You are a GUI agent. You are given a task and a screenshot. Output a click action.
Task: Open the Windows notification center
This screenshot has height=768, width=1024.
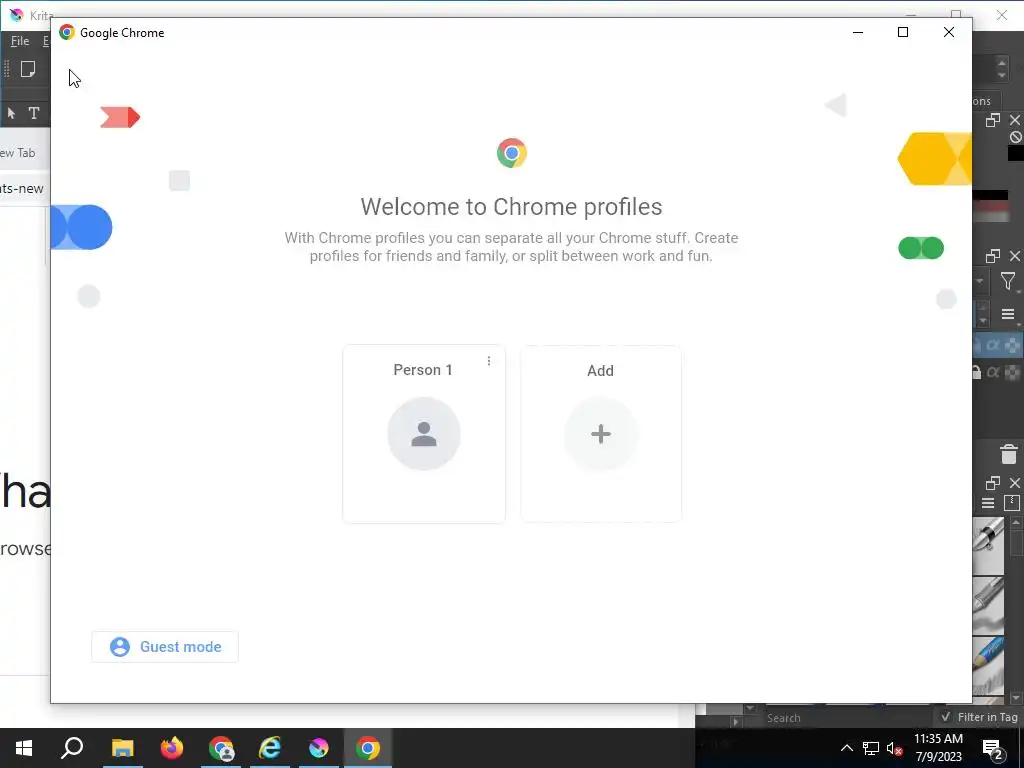click(993, 748)
